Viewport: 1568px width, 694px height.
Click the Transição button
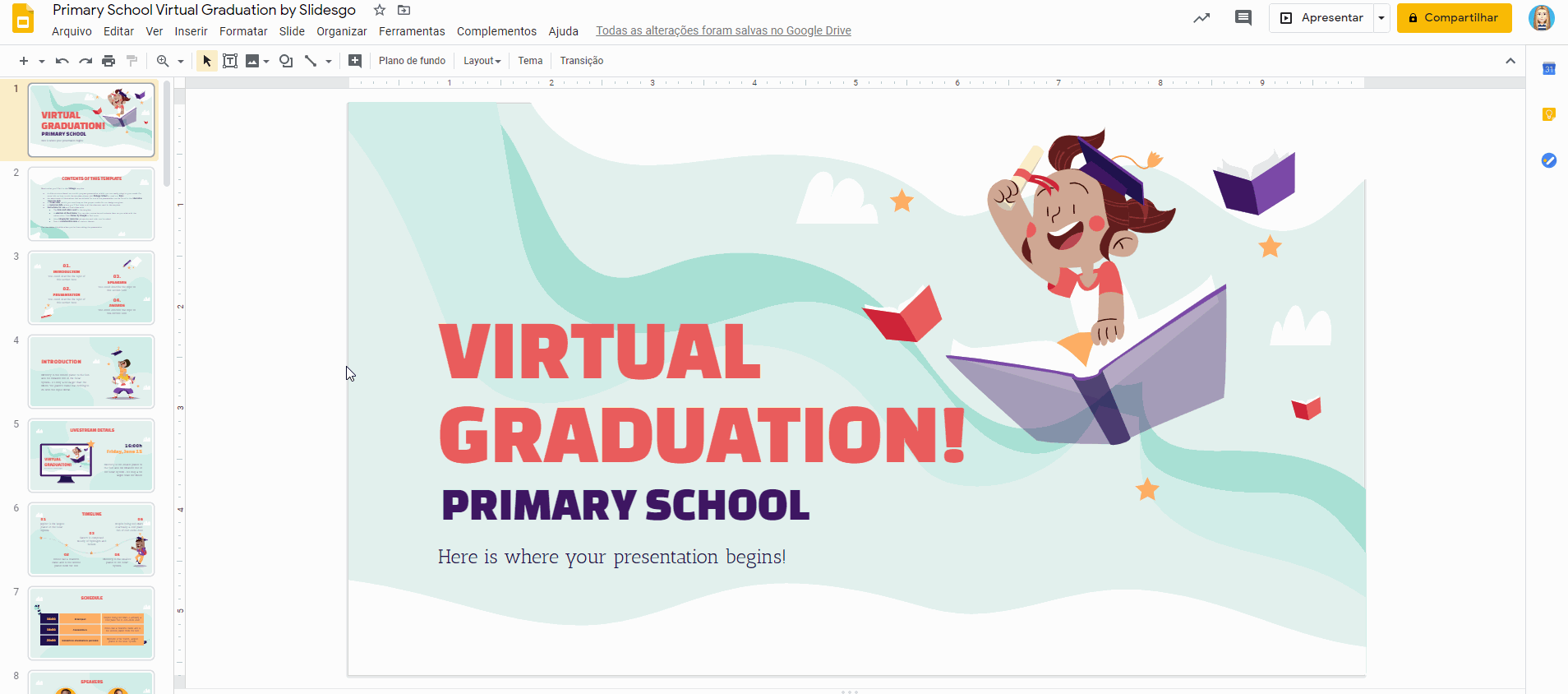pyautogui.click(x=582, y=61)
